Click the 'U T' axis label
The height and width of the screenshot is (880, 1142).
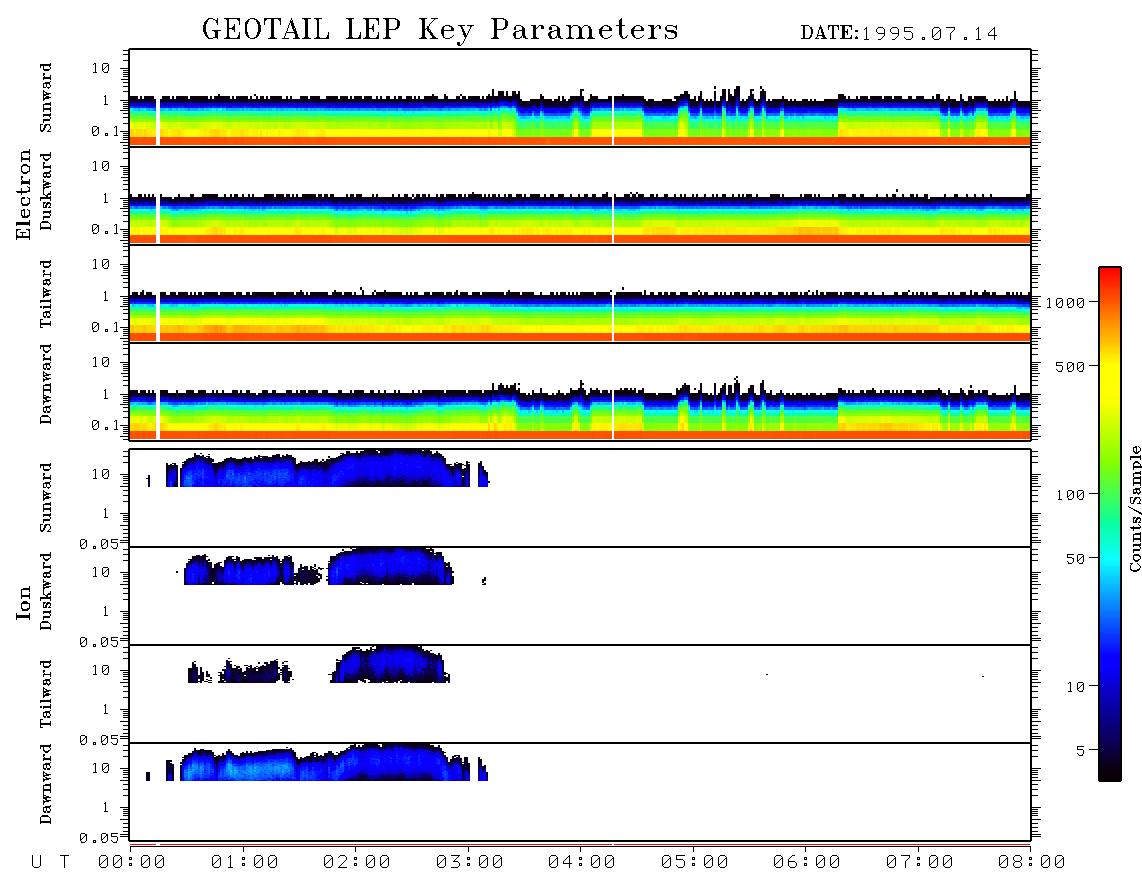point(50,862)
